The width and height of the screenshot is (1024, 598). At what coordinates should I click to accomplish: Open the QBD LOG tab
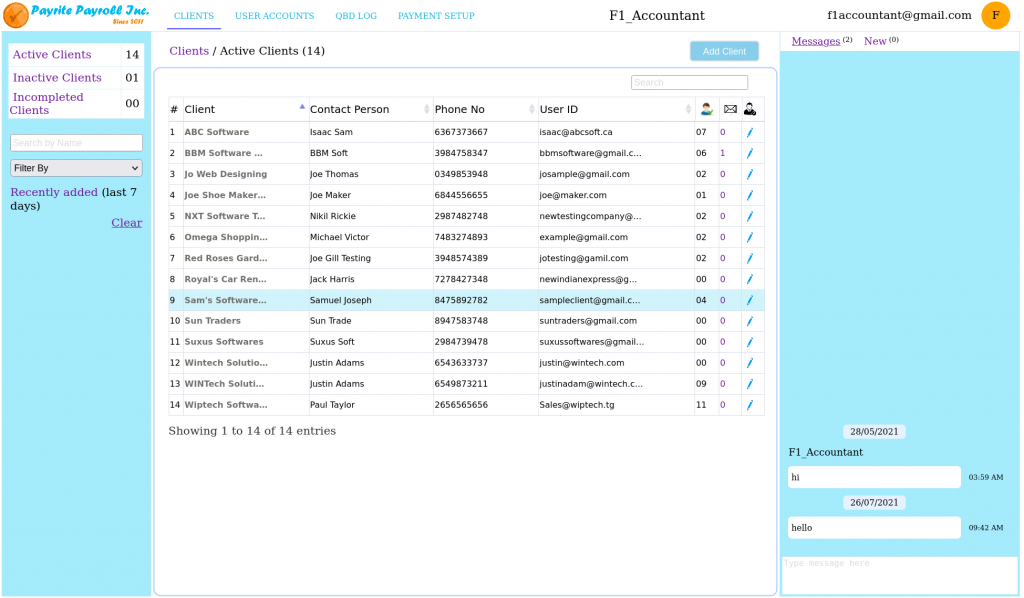tap(356, 16)
